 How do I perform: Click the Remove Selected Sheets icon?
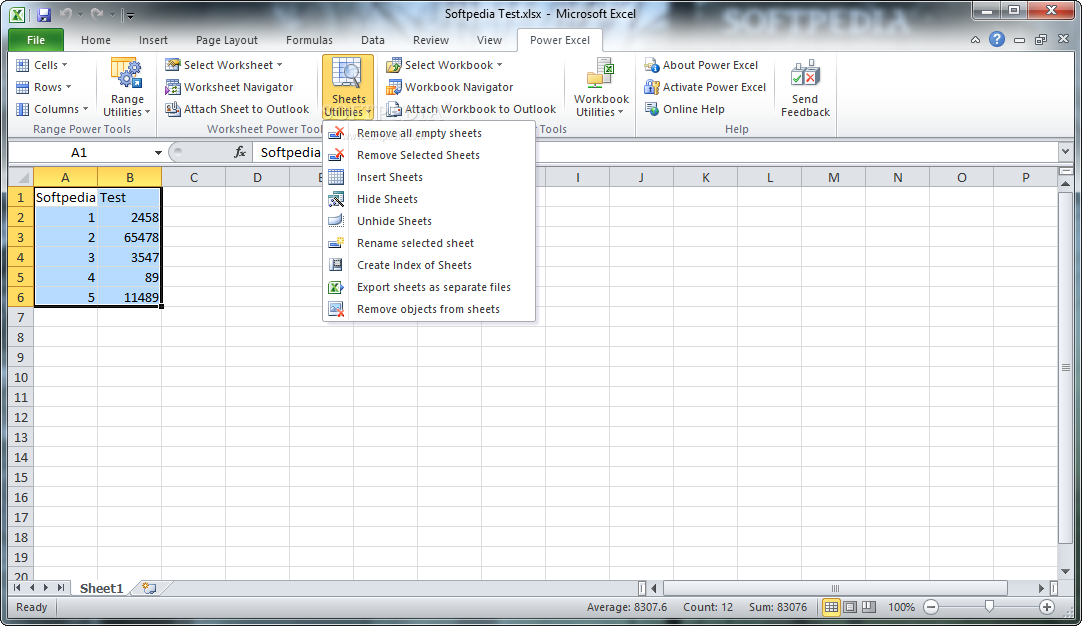click(336, 155)
